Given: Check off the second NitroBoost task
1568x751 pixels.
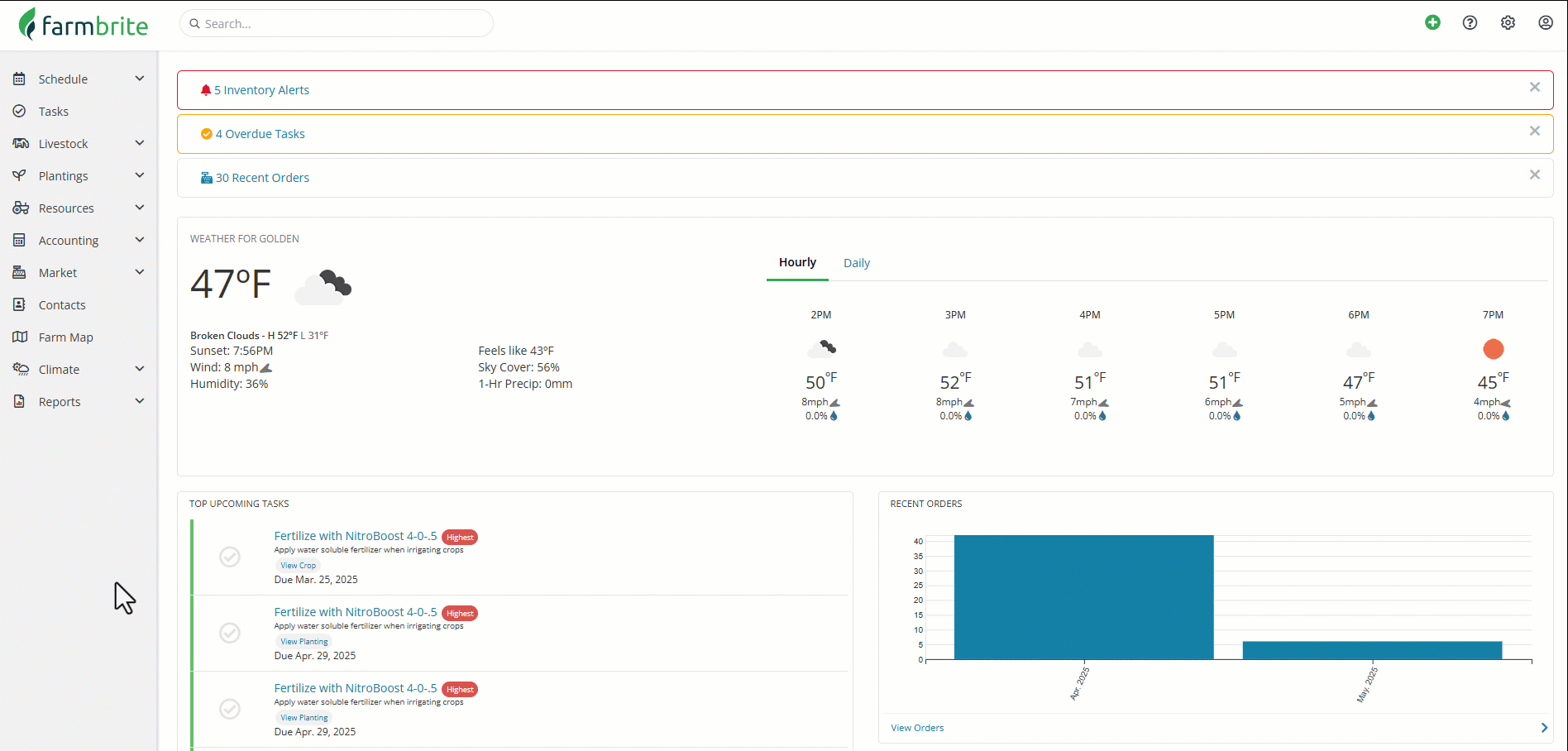Looking at the screenshot, I should (x=230, y=633).
